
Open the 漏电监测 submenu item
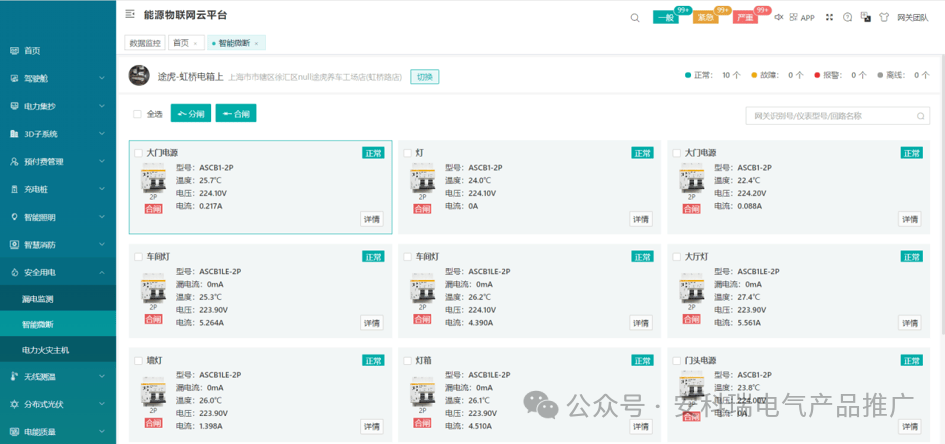[58, 299]
